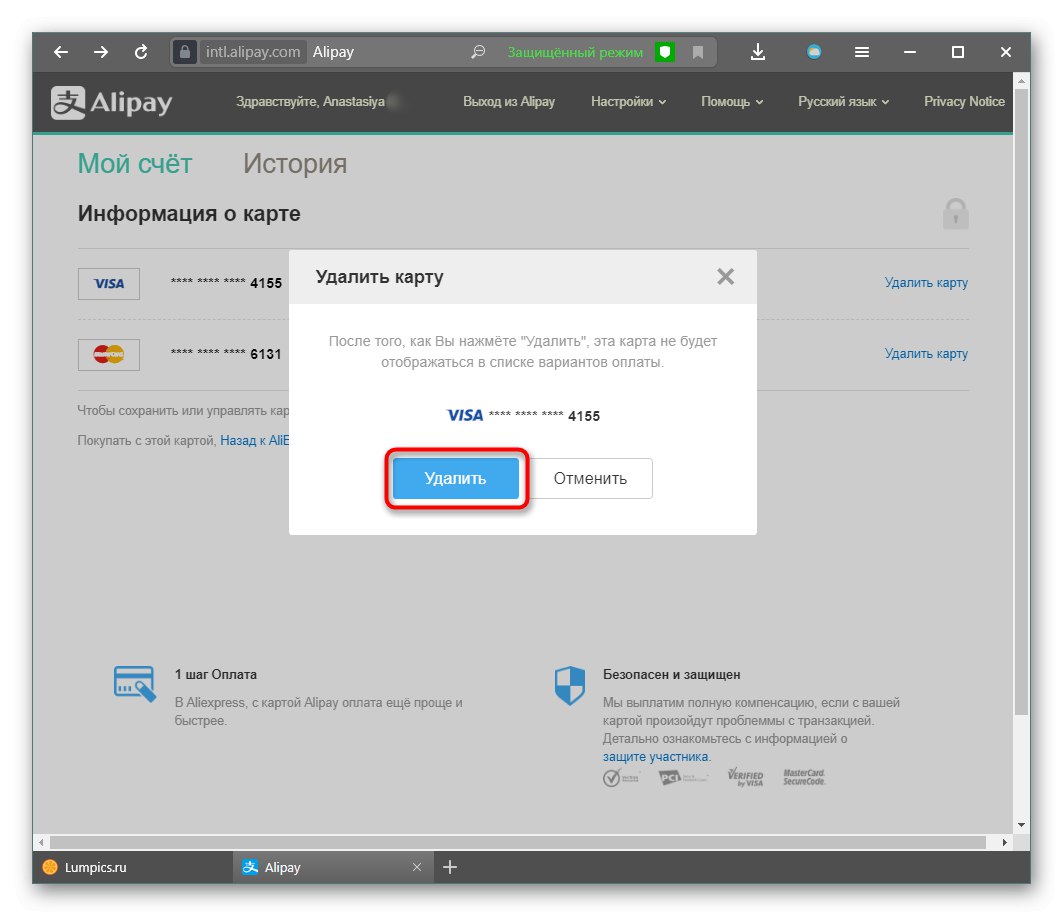Open the reader/search icon in the address bar
This screenshot has width=1063, height=916.
(478, 52)
